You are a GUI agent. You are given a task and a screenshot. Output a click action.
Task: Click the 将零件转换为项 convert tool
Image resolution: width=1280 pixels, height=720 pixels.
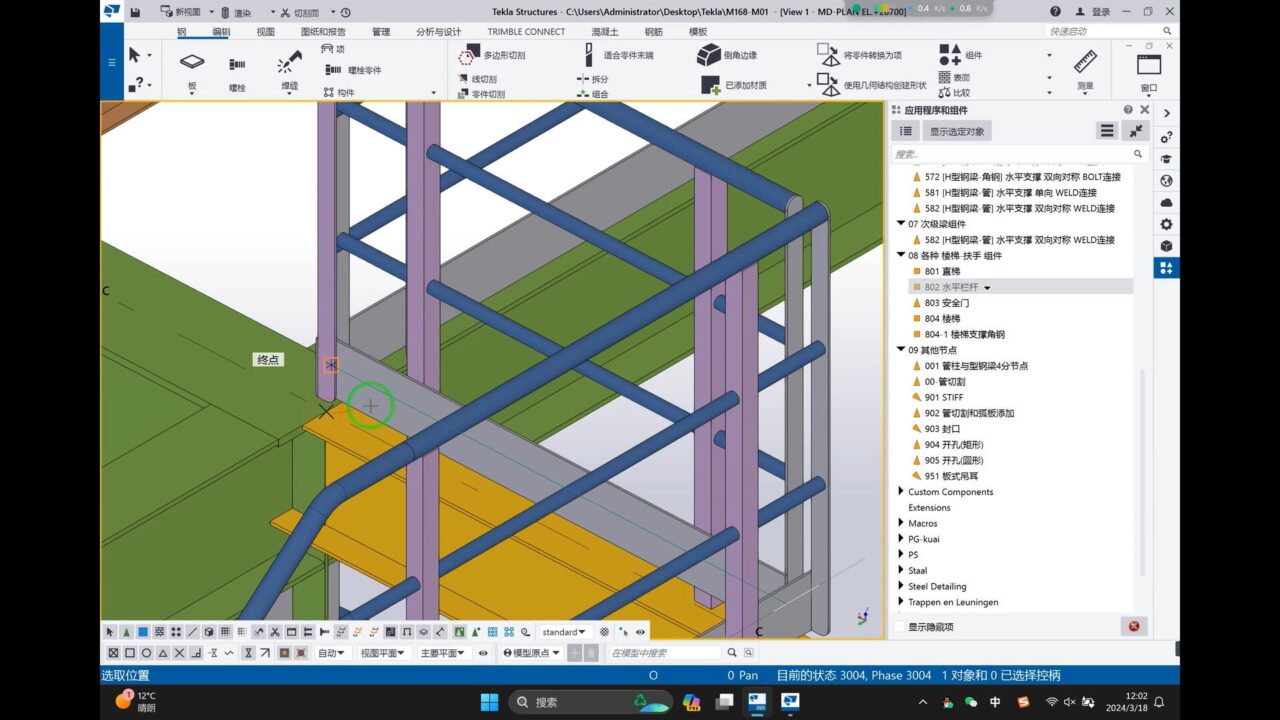859,55
